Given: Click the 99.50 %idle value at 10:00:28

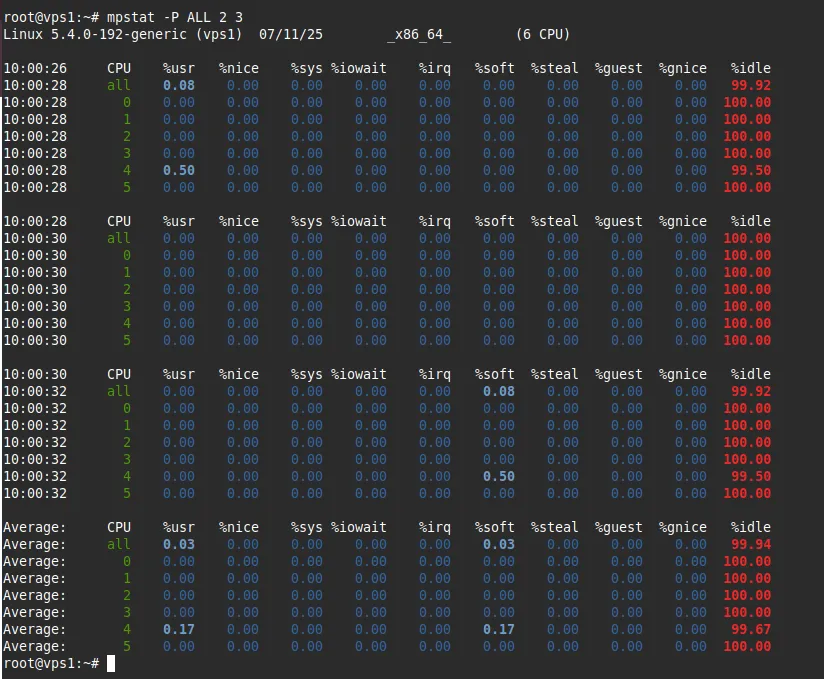Looking at the screenshot, I should [x=750, y=170].
